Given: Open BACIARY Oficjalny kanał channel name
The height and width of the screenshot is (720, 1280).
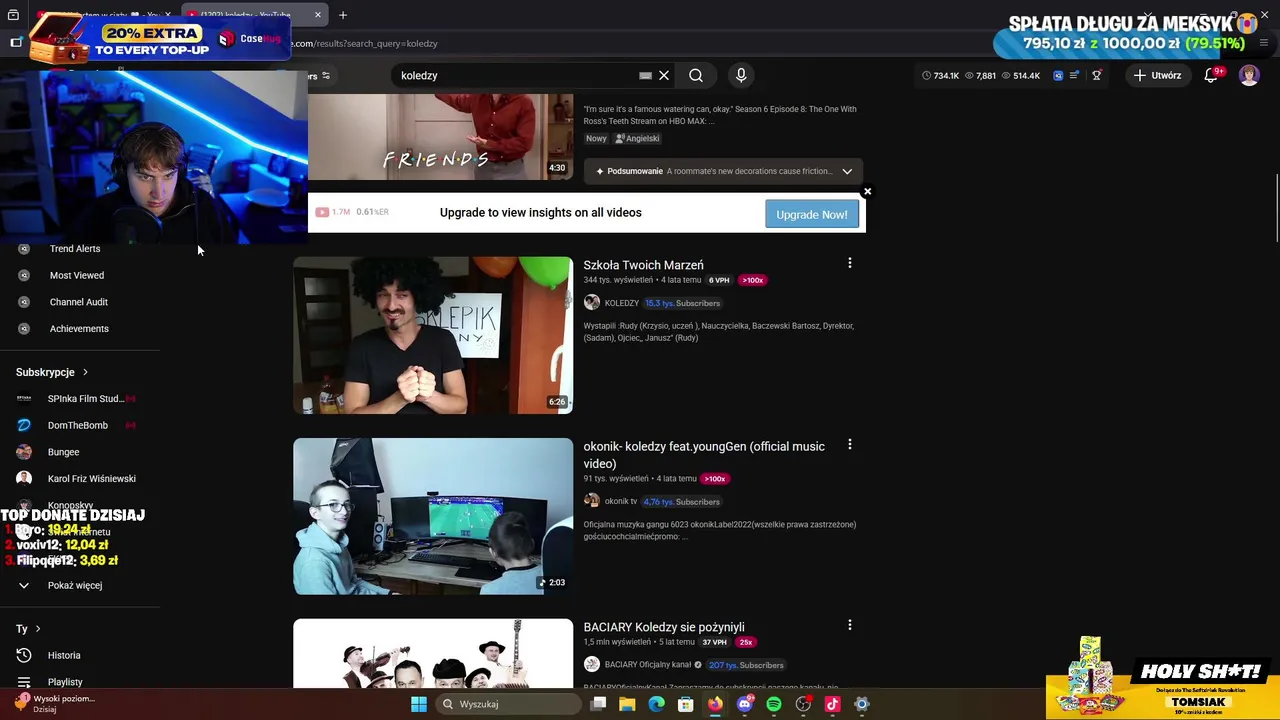Looking at the screenshot, I should click(x=647, y=665).
